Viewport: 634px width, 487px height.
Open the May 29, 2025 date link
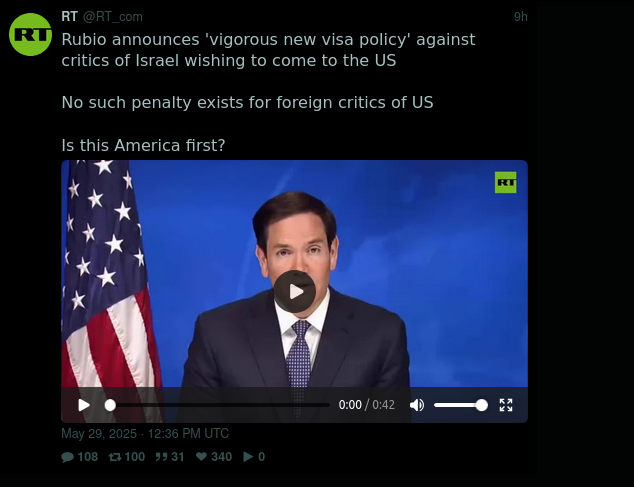tap(145, 434)
